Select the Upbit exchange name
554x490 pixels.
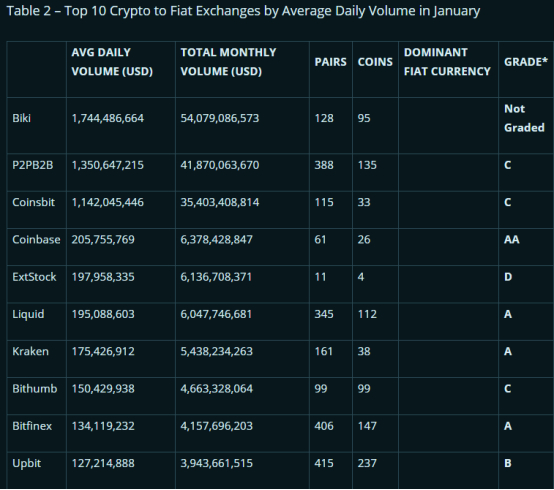click(26, 463)
